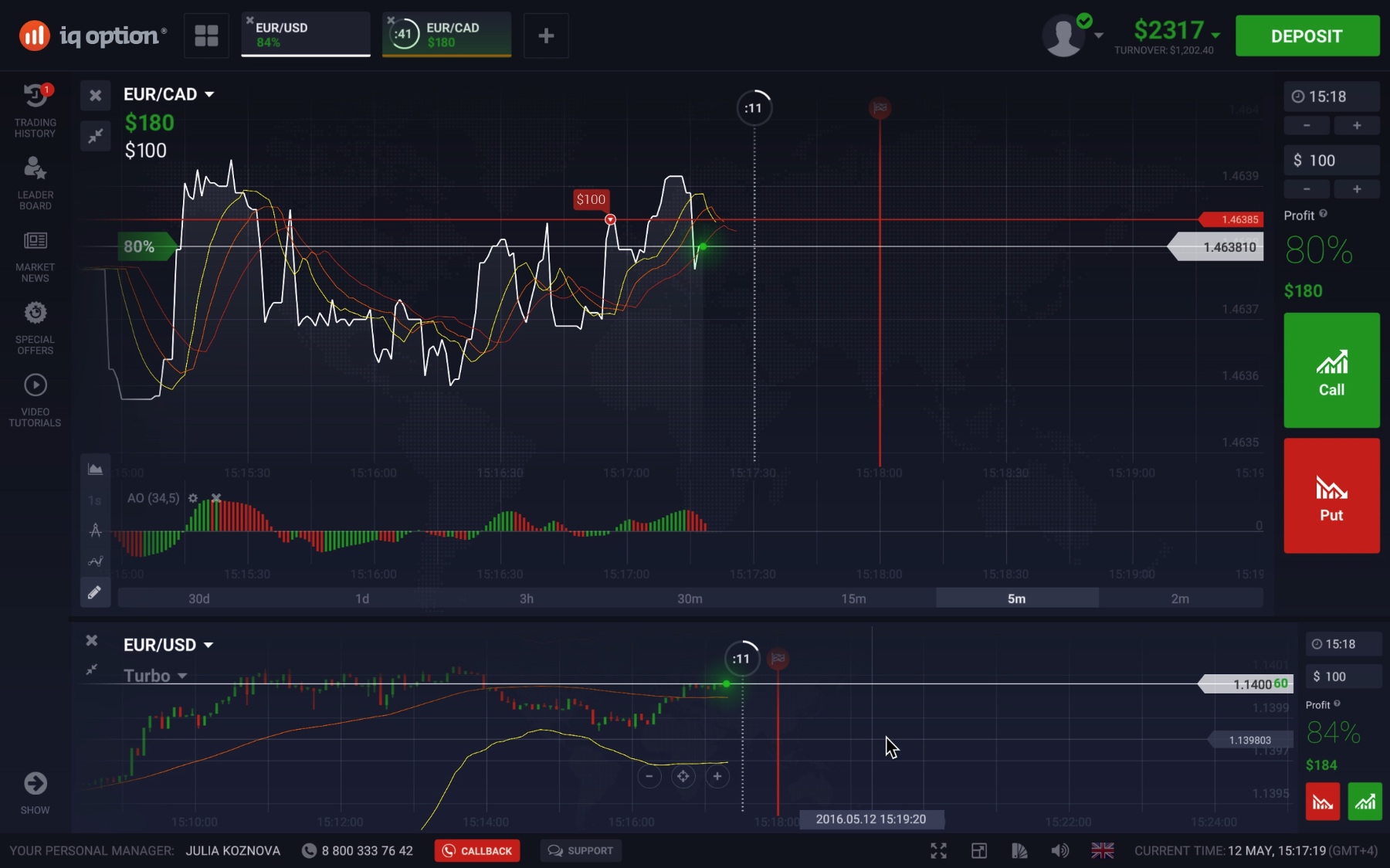Close the EUR/CAD chart panel
The image size is (1390, 868).
tap(95, 95)
